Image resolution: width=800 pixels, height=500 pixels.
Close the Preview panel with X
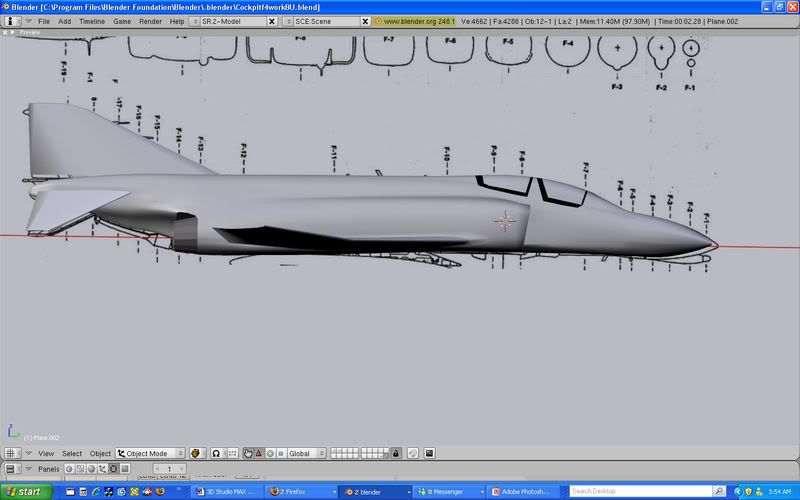(5, 33)
